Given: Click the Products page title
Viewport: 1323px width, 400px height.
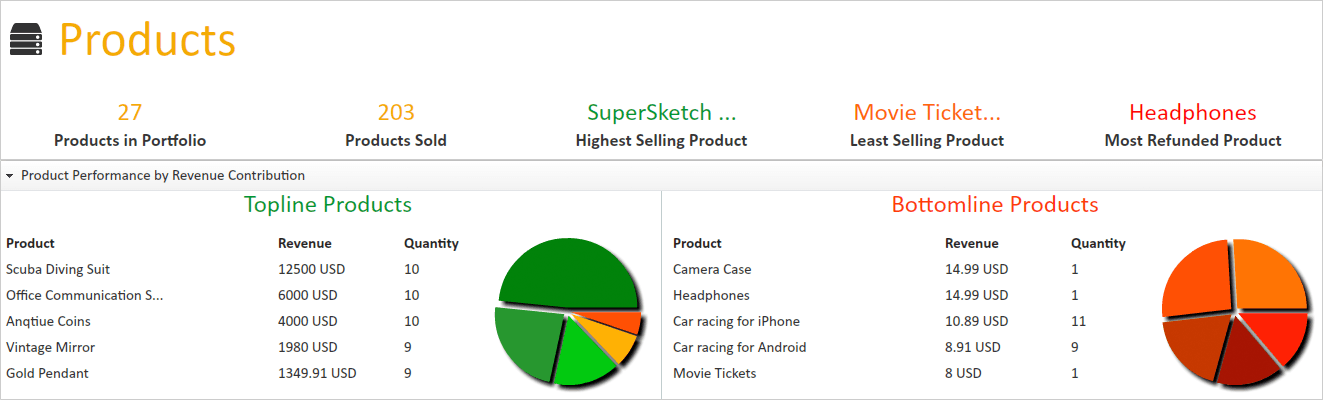Looking at the screenshot, I should [147, 40].
